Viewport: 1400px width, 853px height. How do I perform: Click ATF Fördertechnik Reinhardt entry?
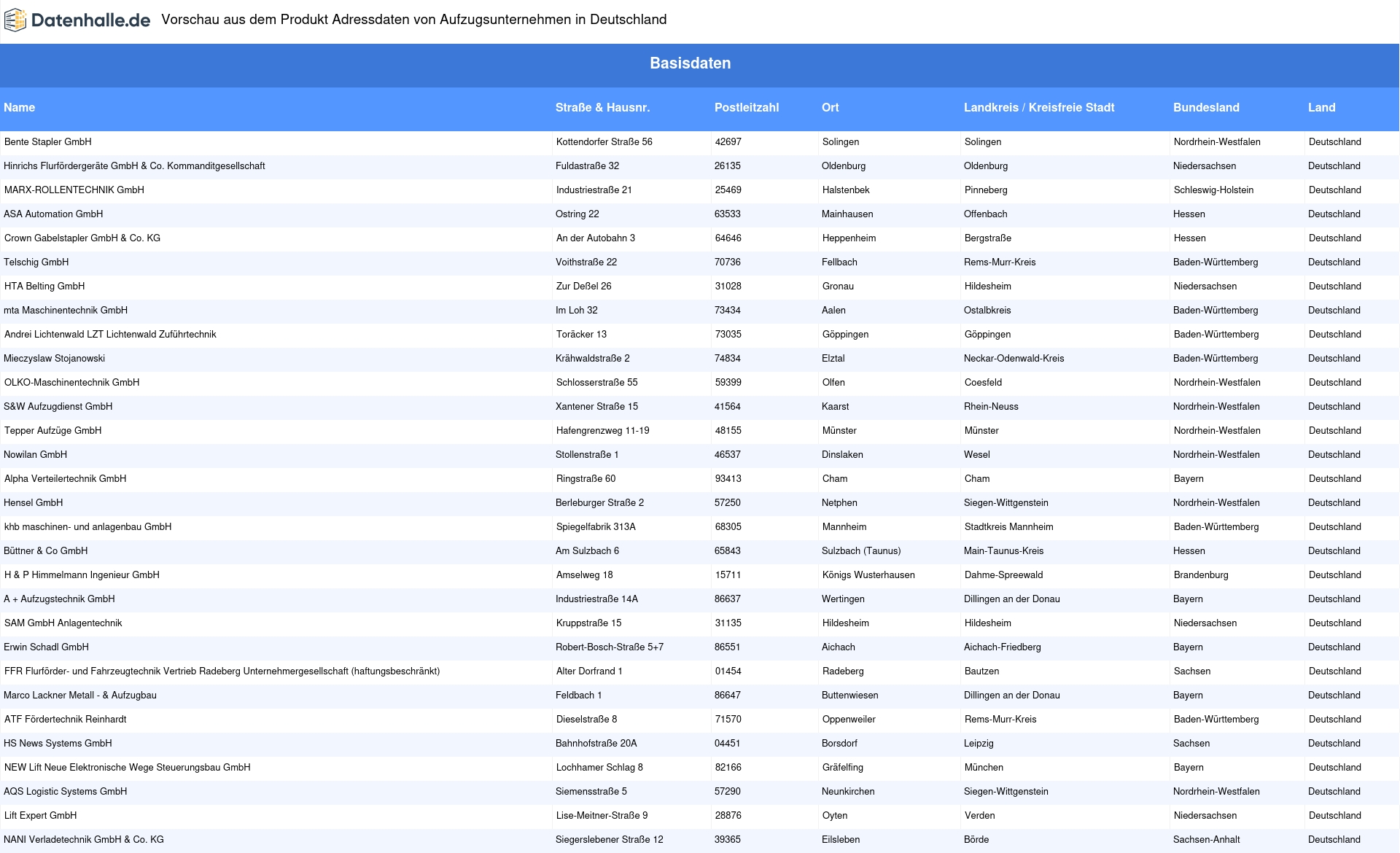coord(66,720)
